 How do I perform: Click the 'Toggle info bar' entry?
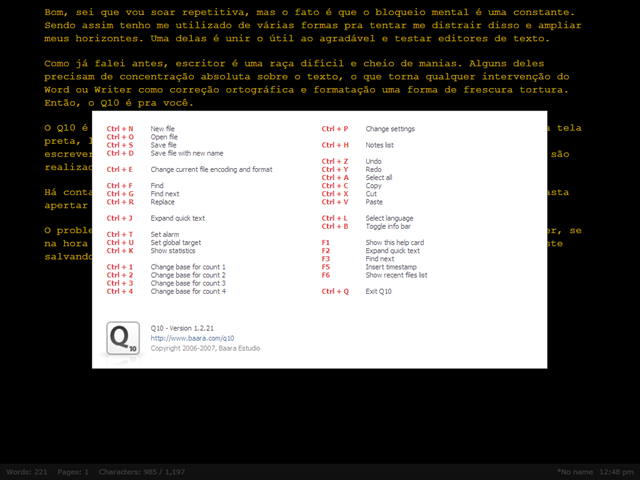[x=388, y=226]
